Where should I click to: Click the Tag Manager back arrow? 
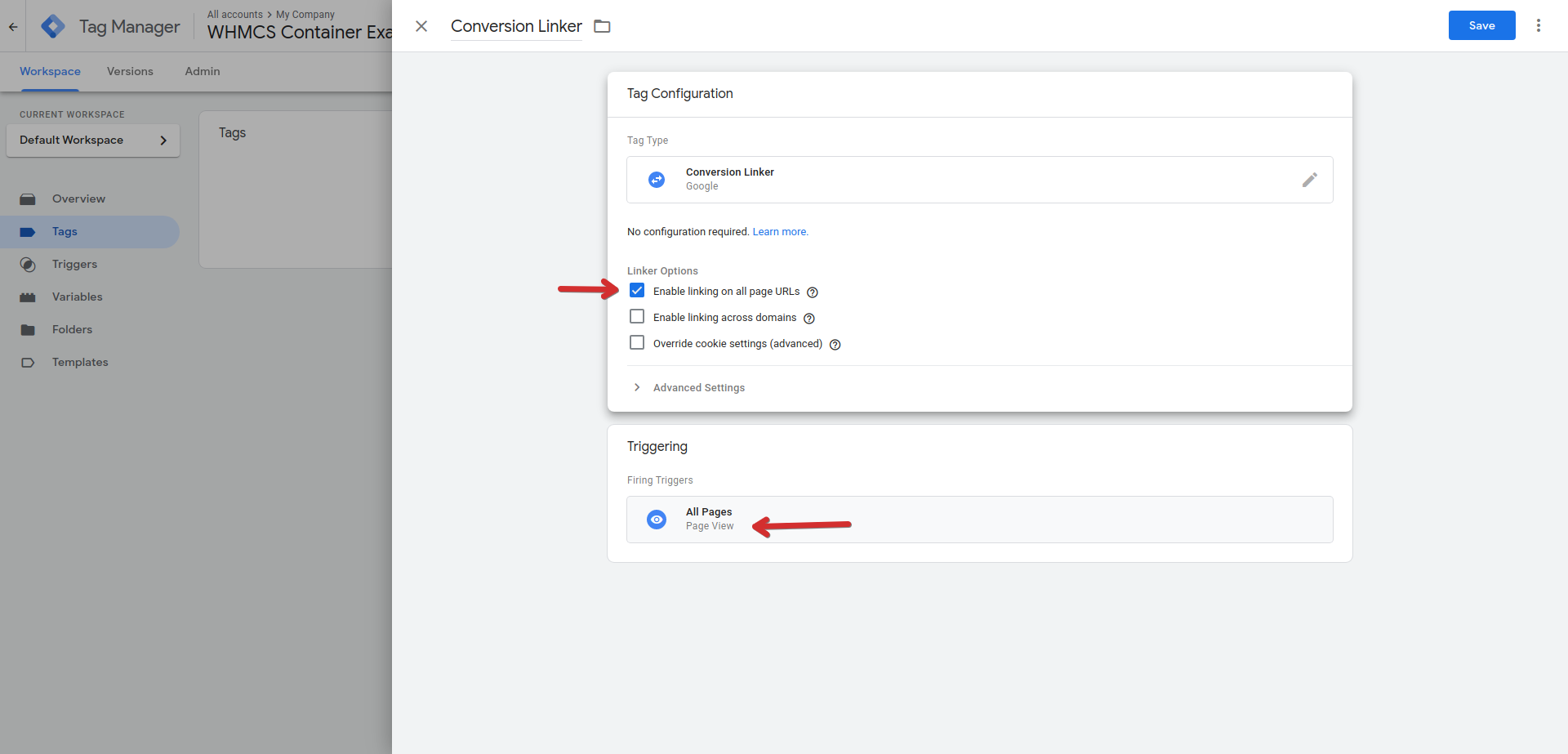[13, 26]
